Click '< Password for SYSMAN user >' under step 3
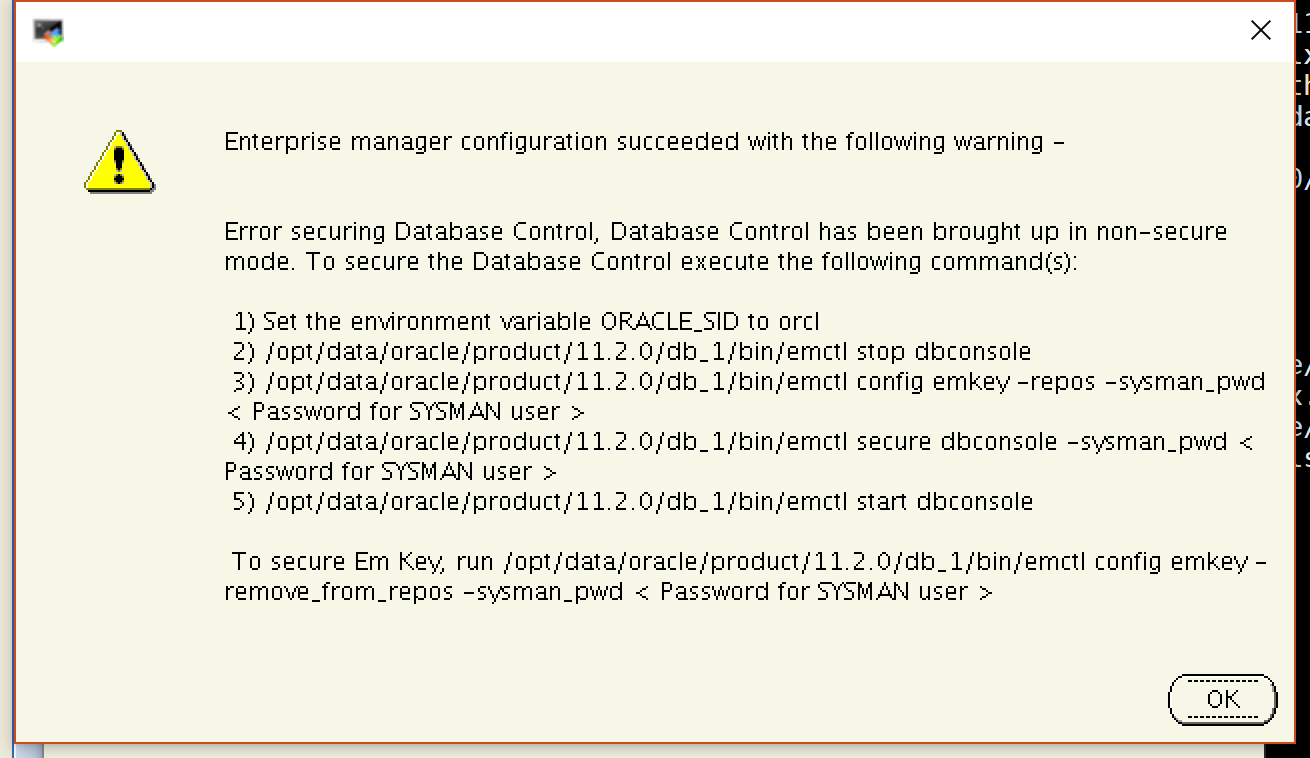Image resolution: width=1310 pixels, height=758 pixels. (x=405, y=412)
